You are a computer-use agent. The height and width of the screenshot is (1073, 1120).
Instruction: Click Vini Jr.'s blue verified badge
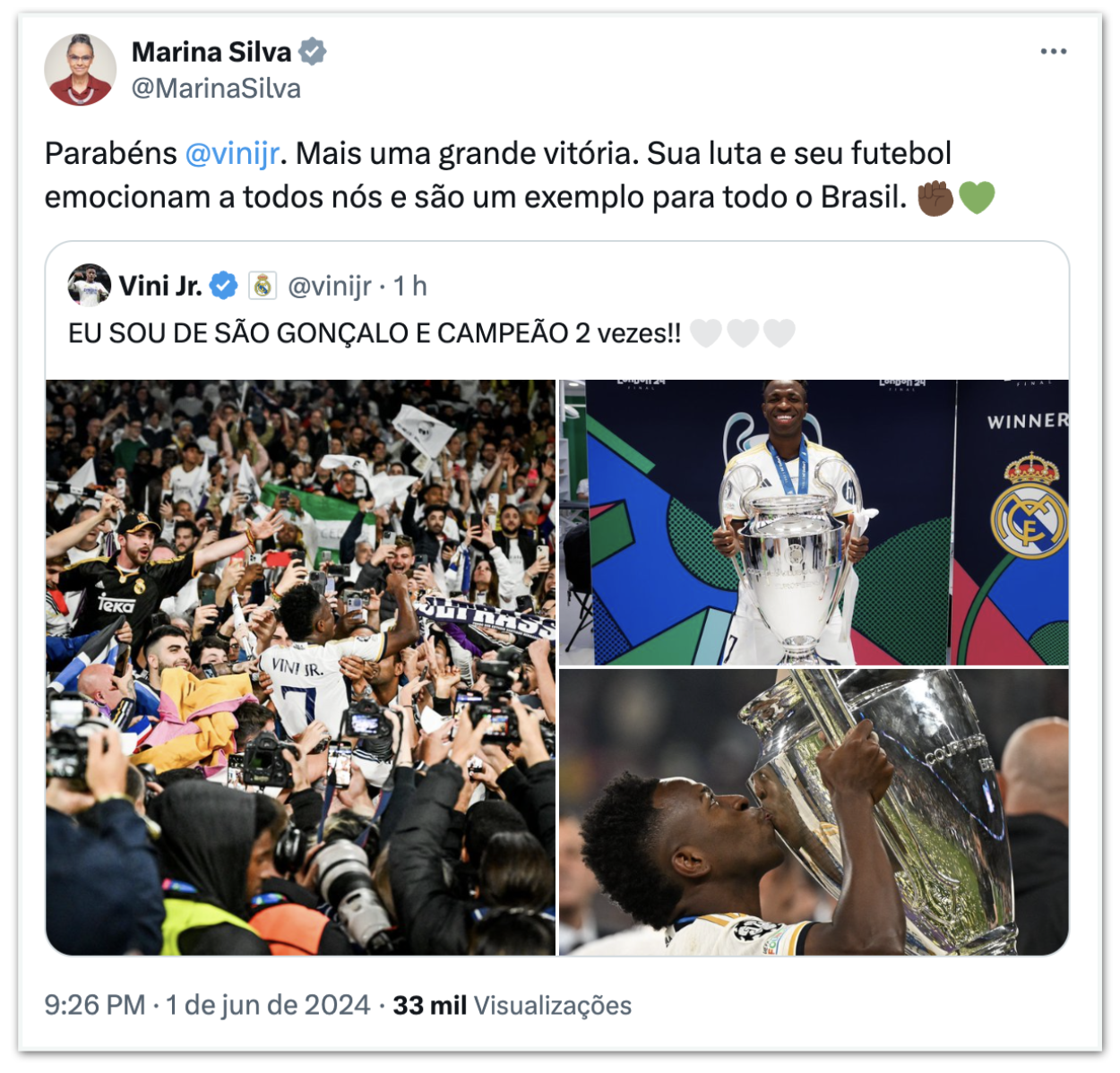tap(224, 286)
